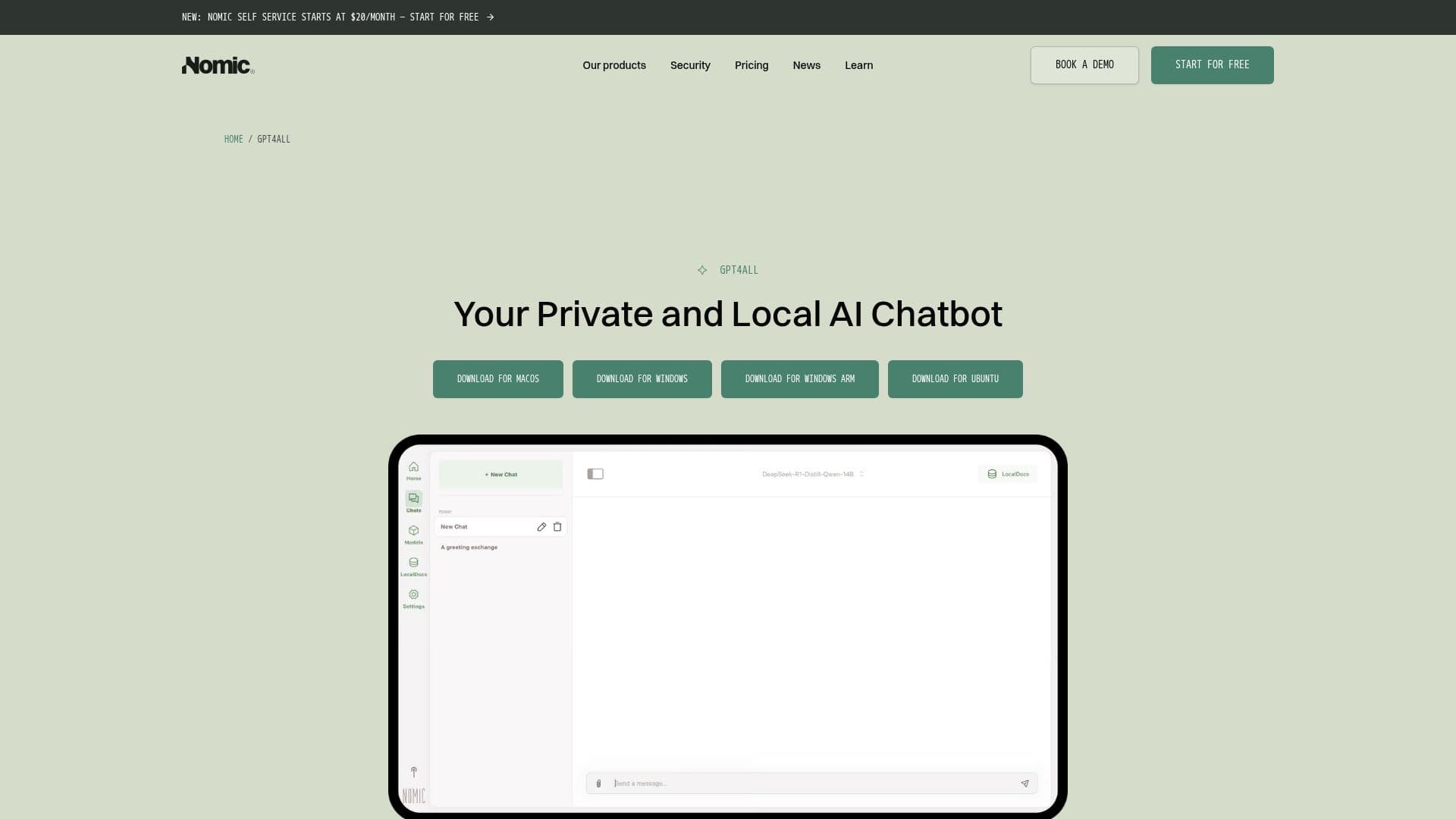Open the Models cube icon
The image size is (1456, 819).
tap(413, 531)
